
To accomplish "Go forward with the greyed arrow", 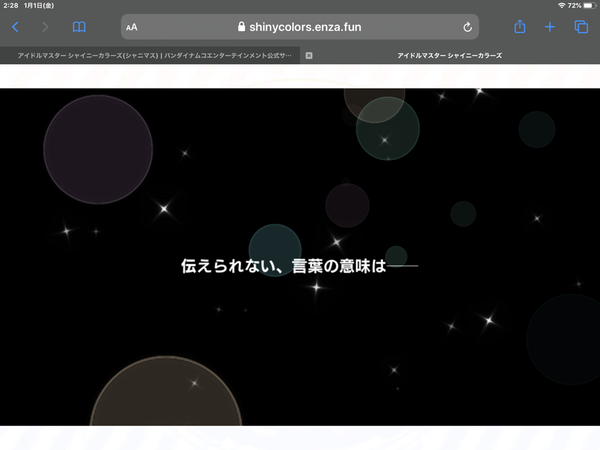I will point(45,27).
